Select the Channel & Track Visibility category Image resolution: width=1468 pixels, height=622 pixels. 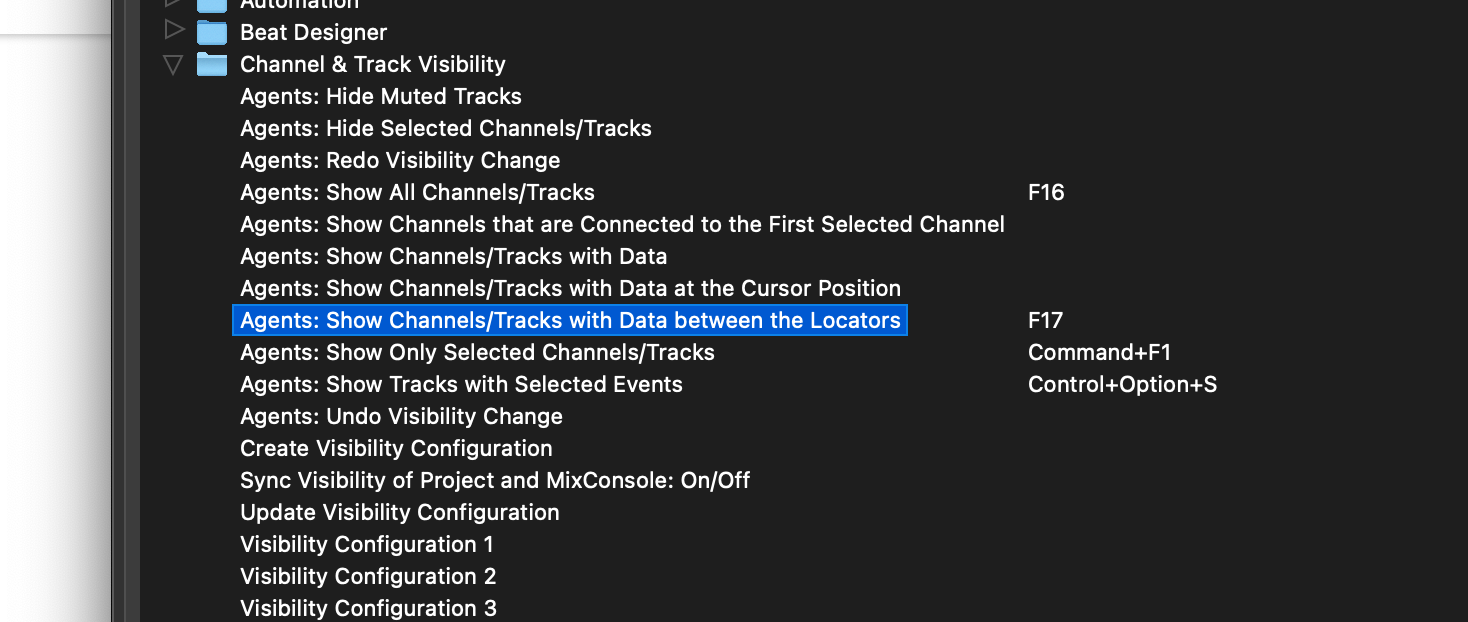[x=372, y=64]
